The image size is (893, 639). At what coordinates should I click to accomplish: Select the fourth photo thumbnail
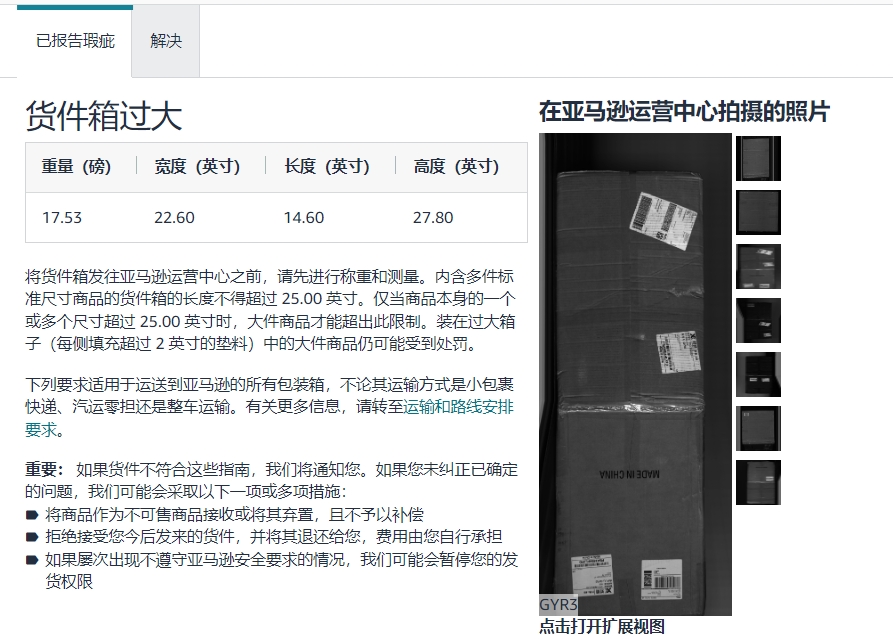coord(757,318)
